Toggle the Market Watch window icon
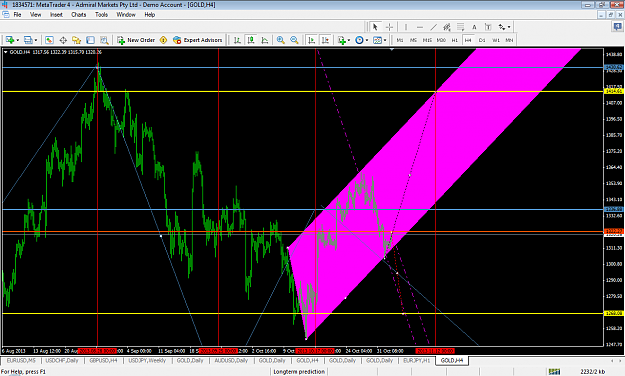625x376 pixels. (x=49, y=40)
